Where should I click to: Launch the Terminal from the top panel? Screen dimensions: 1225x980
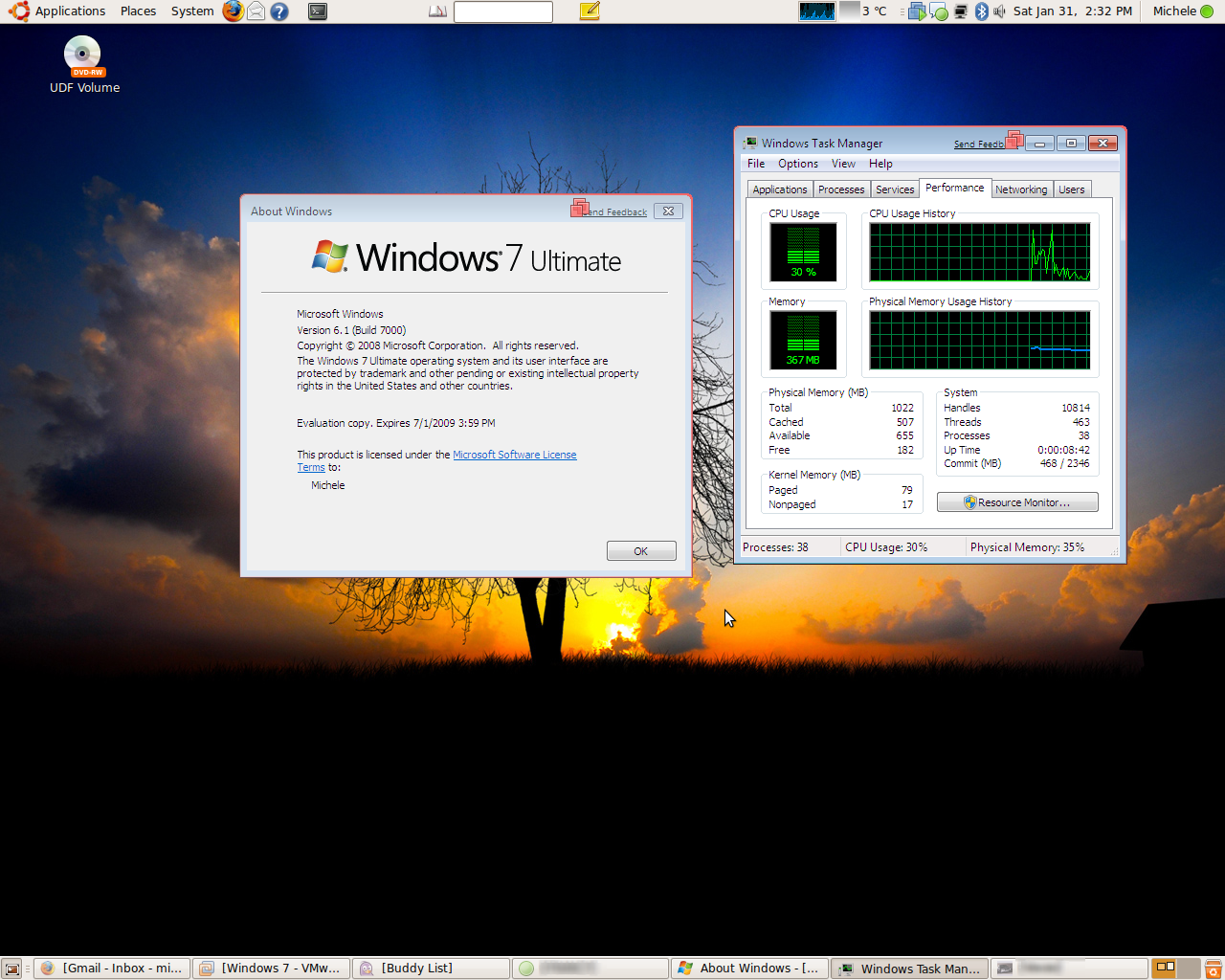pyautogui.click(x=318, y=11)
